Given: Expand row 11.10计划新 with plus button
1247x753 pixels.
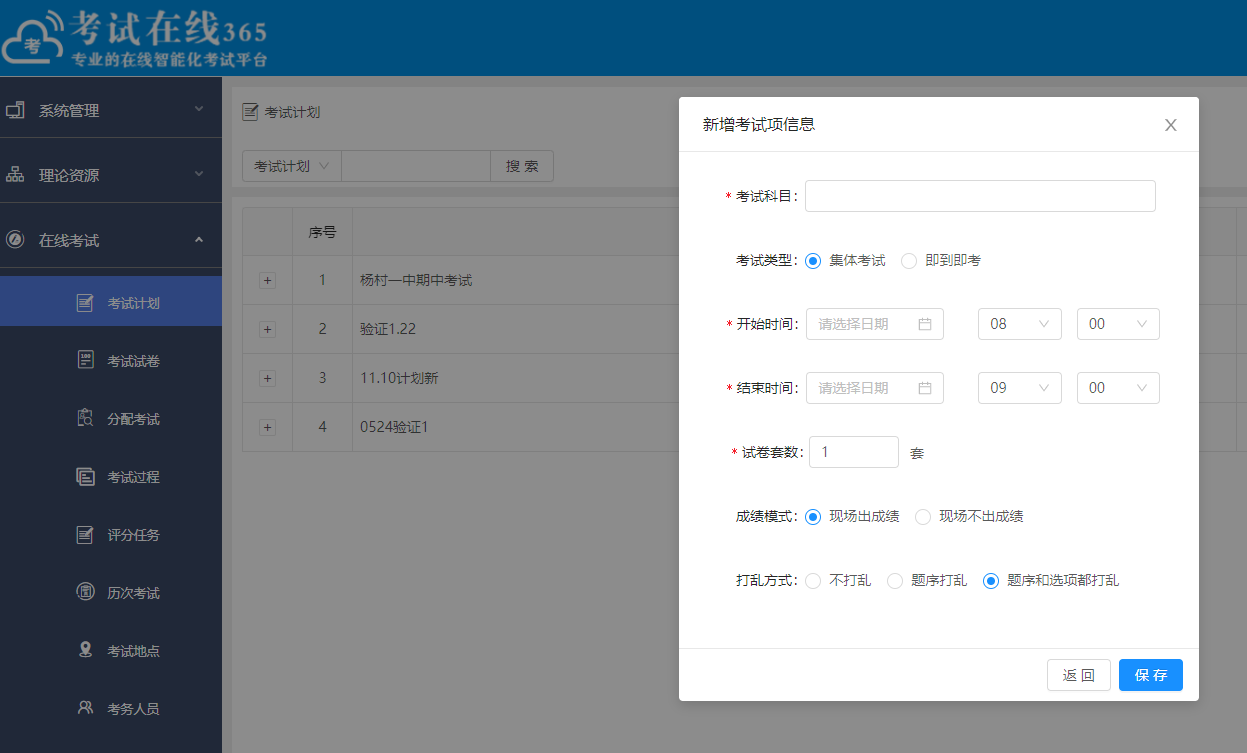Looking at the screenshot, I should point(267,378).
